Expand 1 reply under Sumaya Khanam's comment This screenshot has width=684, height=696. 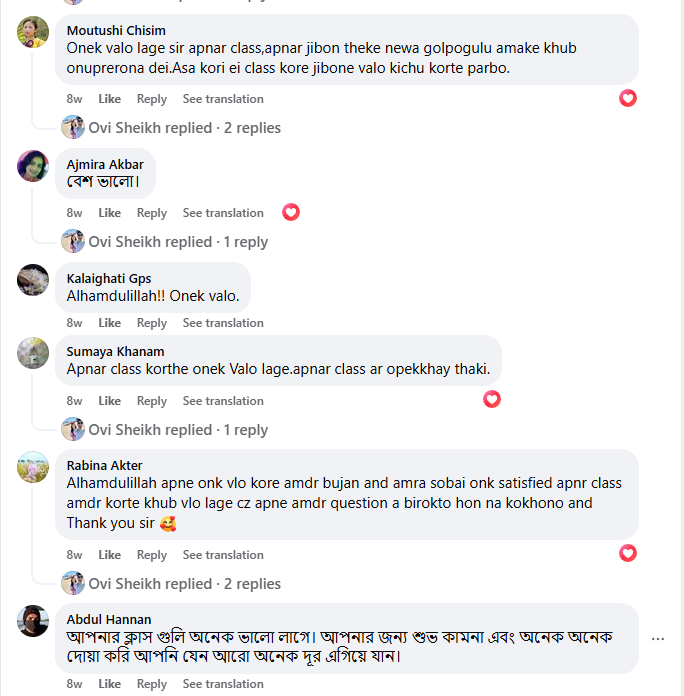(x=179, y=430)
